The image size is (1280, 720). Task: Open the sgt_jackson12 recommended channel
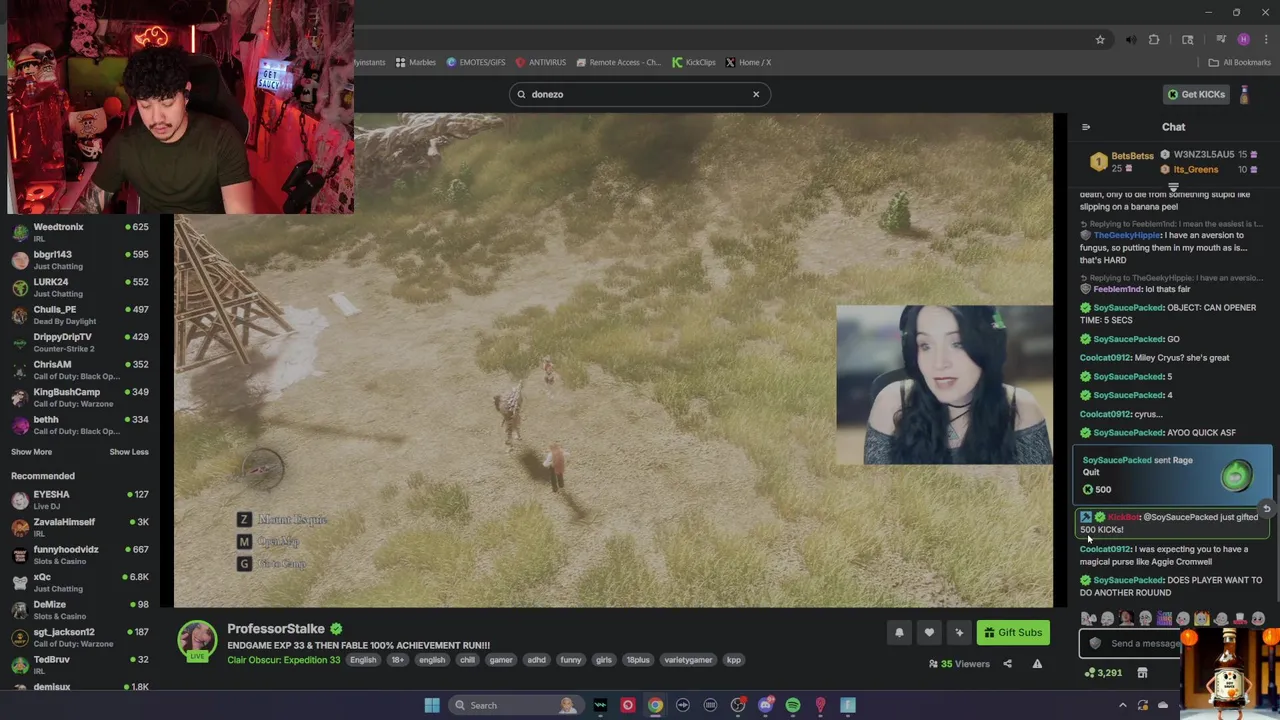pyautogui.click(x=80, y=637)
